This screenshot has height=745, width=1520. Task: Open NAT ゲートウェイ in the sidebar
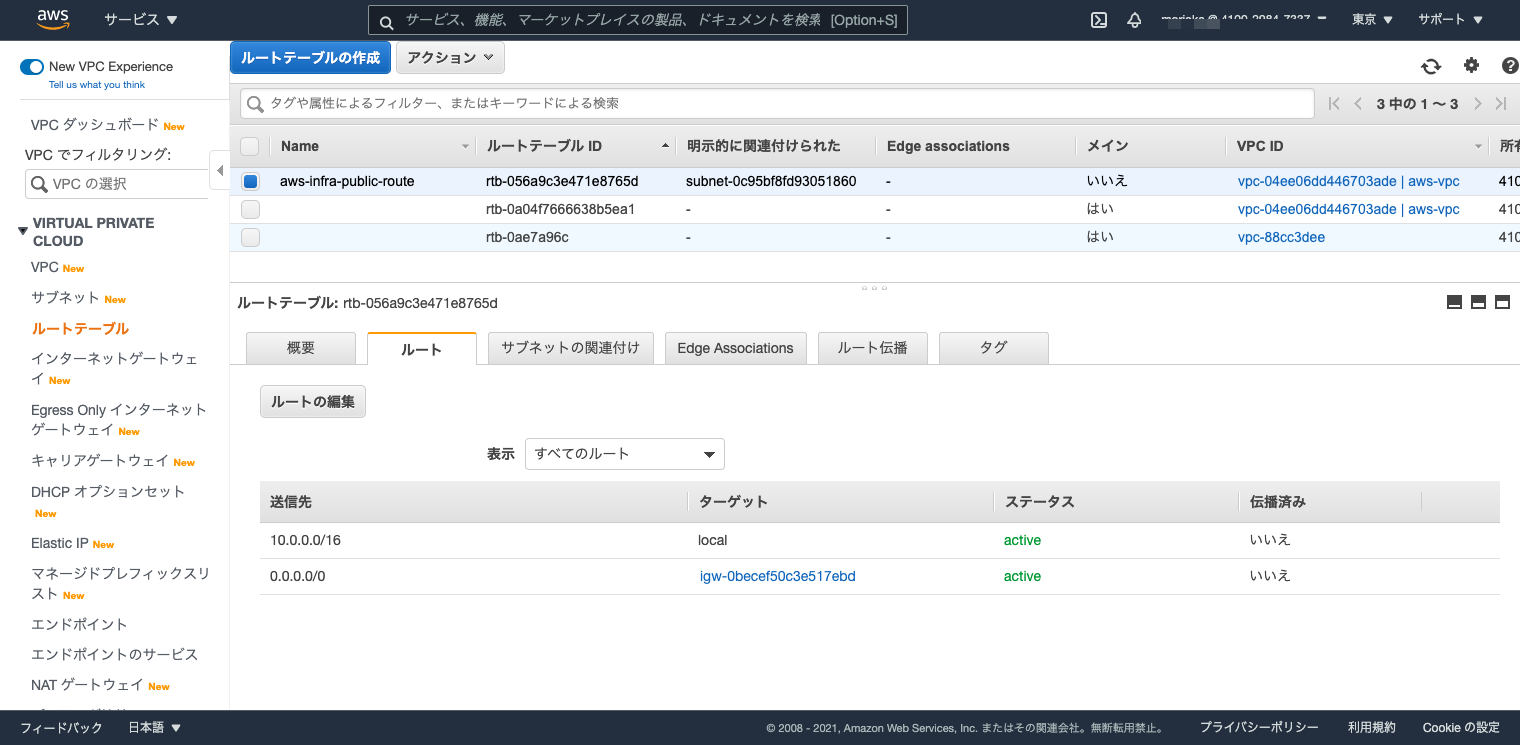click(87, 685)
